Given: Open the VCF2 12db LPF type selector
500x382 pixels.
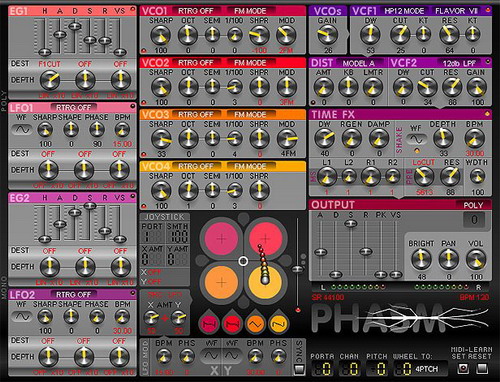Looking at the screenshot, I should coord(459,63).
